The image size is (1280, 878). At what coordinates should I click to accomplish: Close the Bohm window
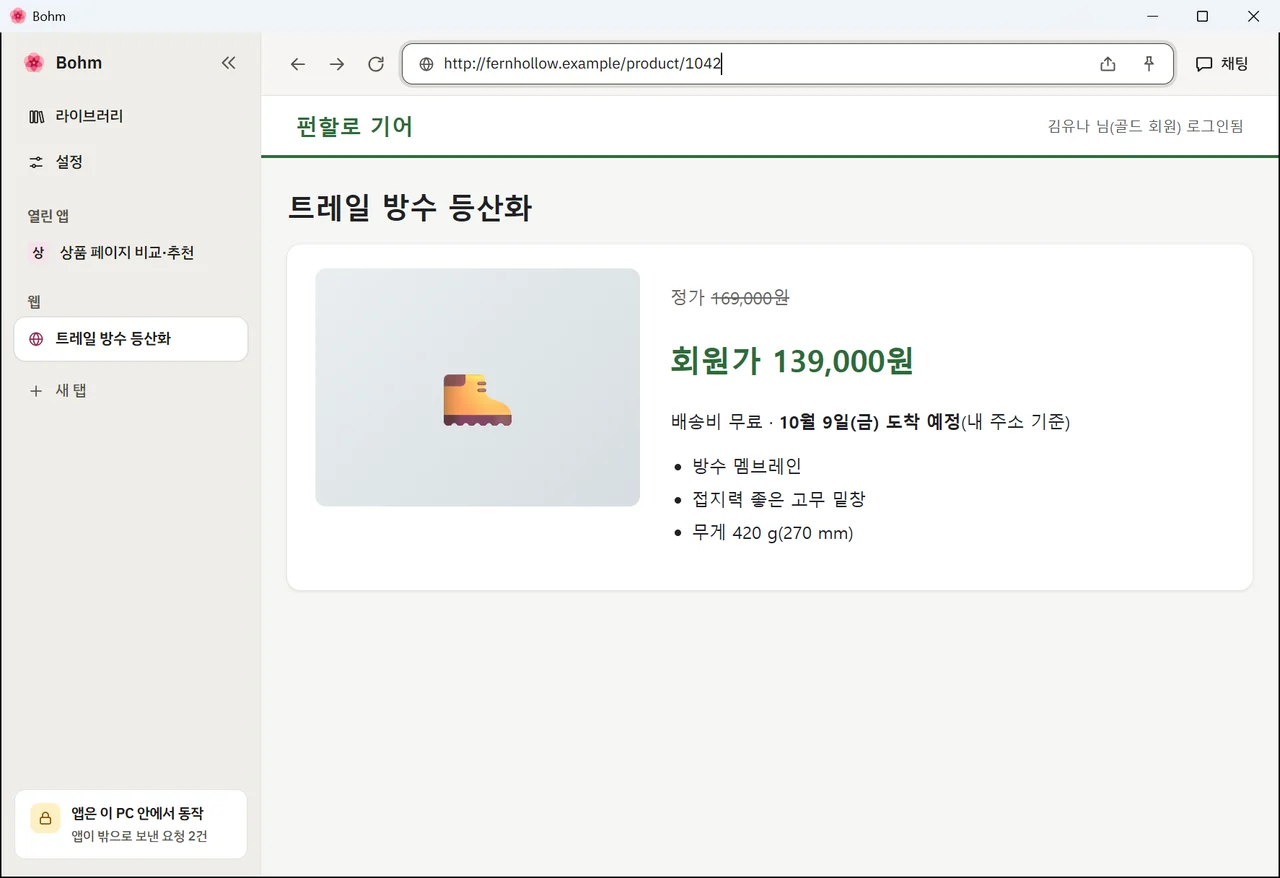pos(1253,16)
